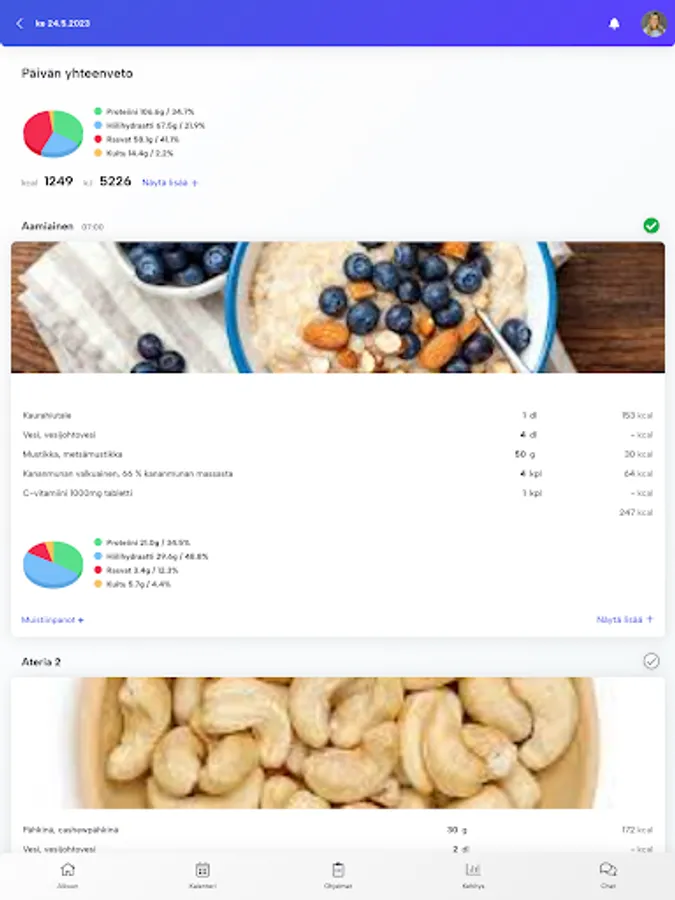Open the user profile avatar
This screenshot has width=675, height=900.
pos(654,24)
